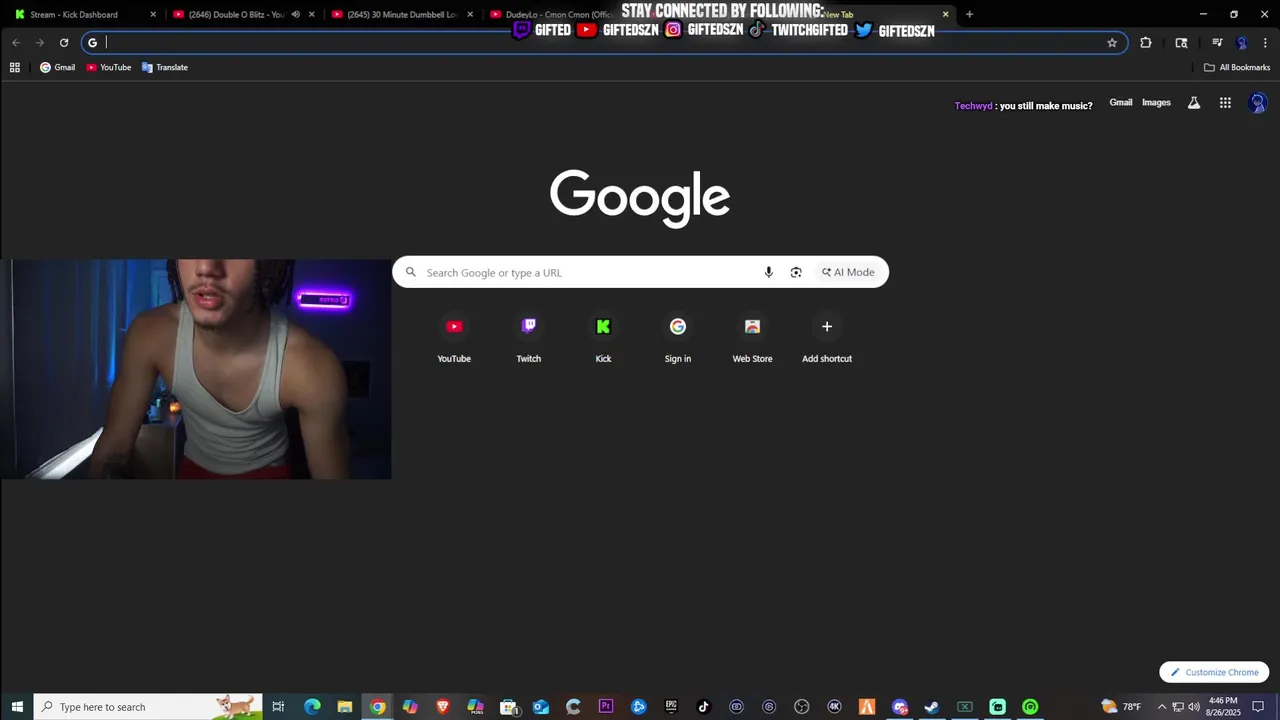
Task: Mute audio on the Double O Blitz tab
Action: click(295, 14)
